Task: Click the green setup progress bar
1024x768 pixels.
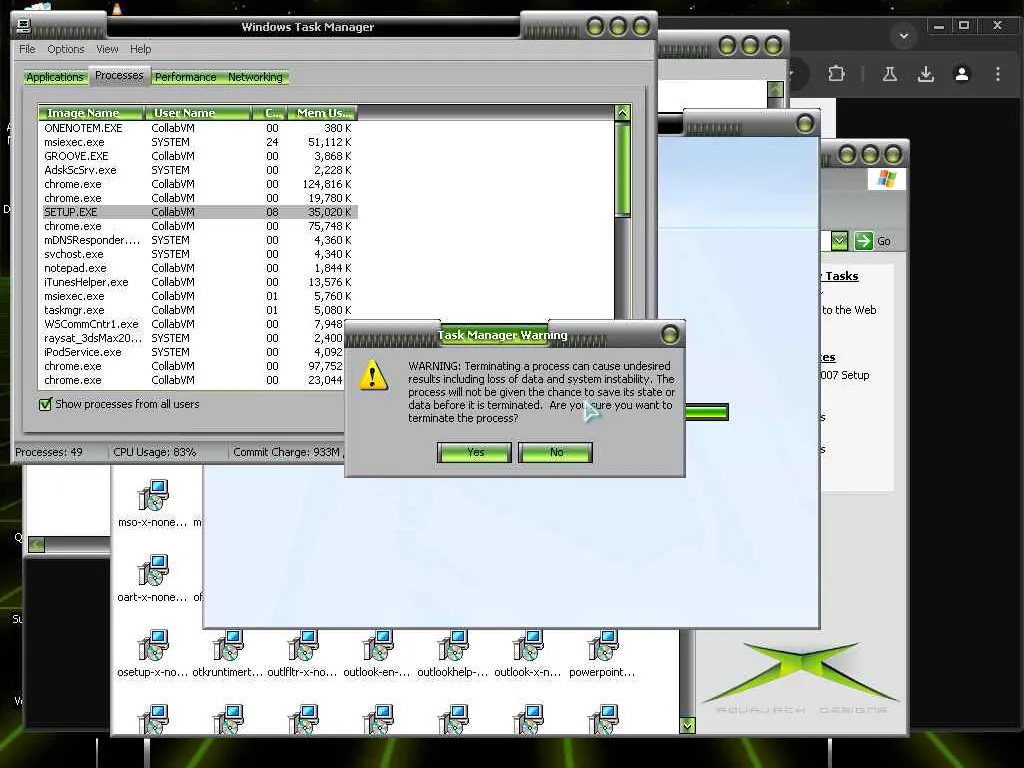Action: click(707, 412)
